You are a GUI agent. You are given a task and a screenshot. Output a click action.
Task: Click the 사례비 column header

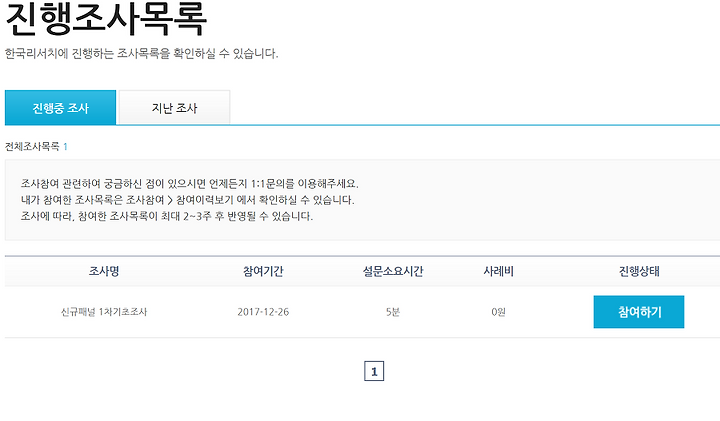click(x=498, y=271)
